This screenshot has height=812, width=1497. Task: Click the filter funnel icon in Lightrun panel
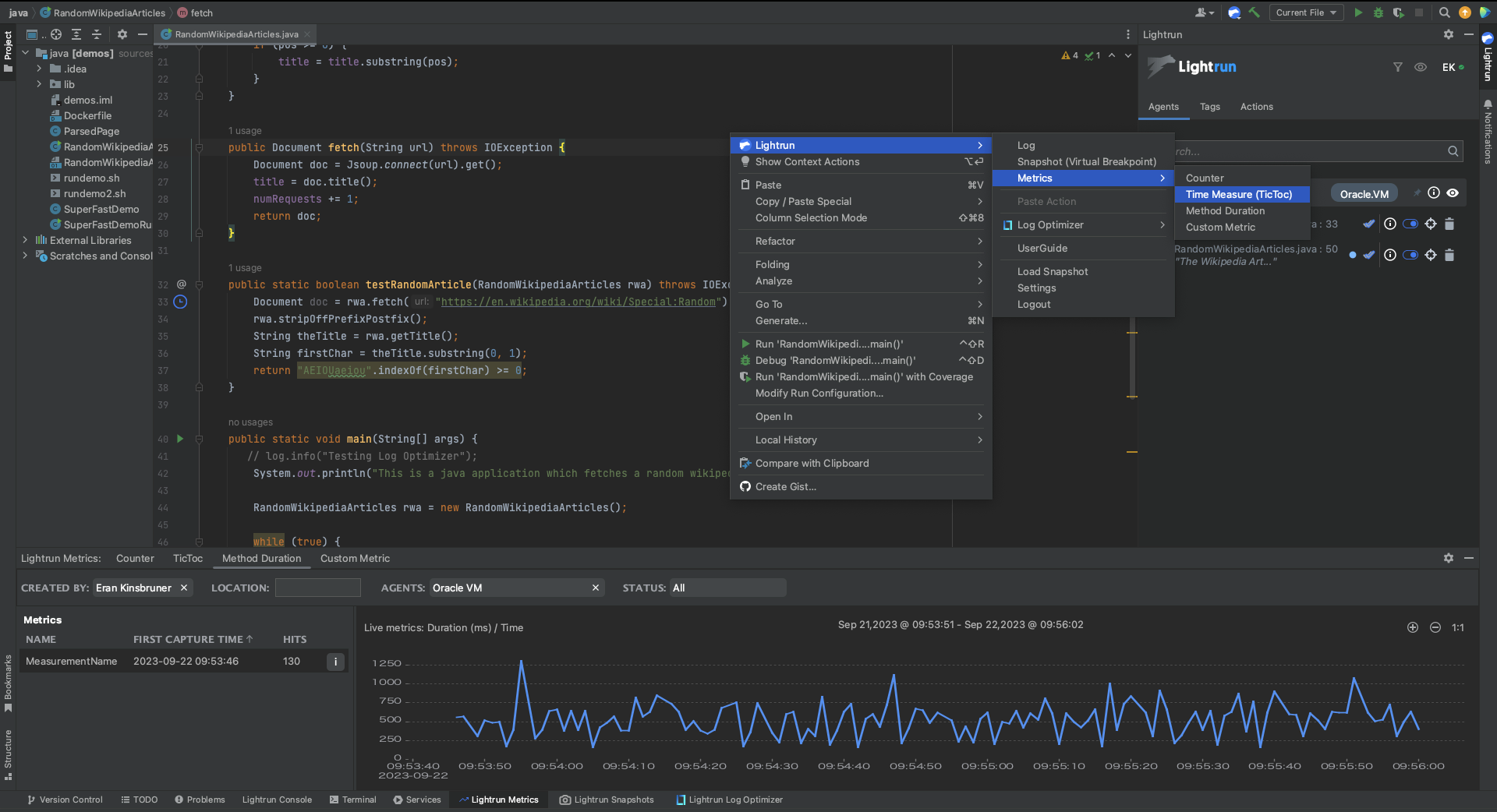(1398, 67)
